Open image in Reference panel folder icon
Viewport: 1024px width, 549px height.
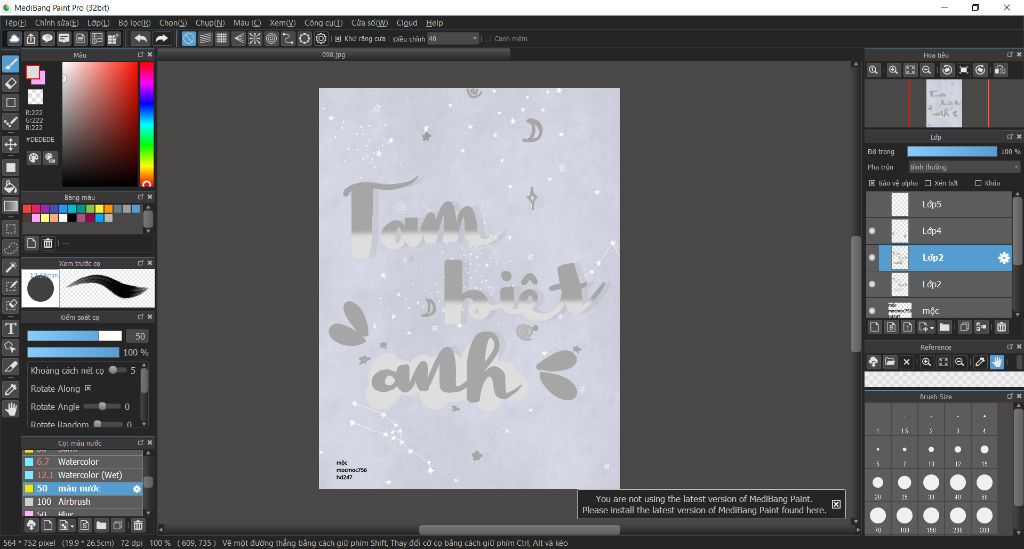[x=889, y=362]
